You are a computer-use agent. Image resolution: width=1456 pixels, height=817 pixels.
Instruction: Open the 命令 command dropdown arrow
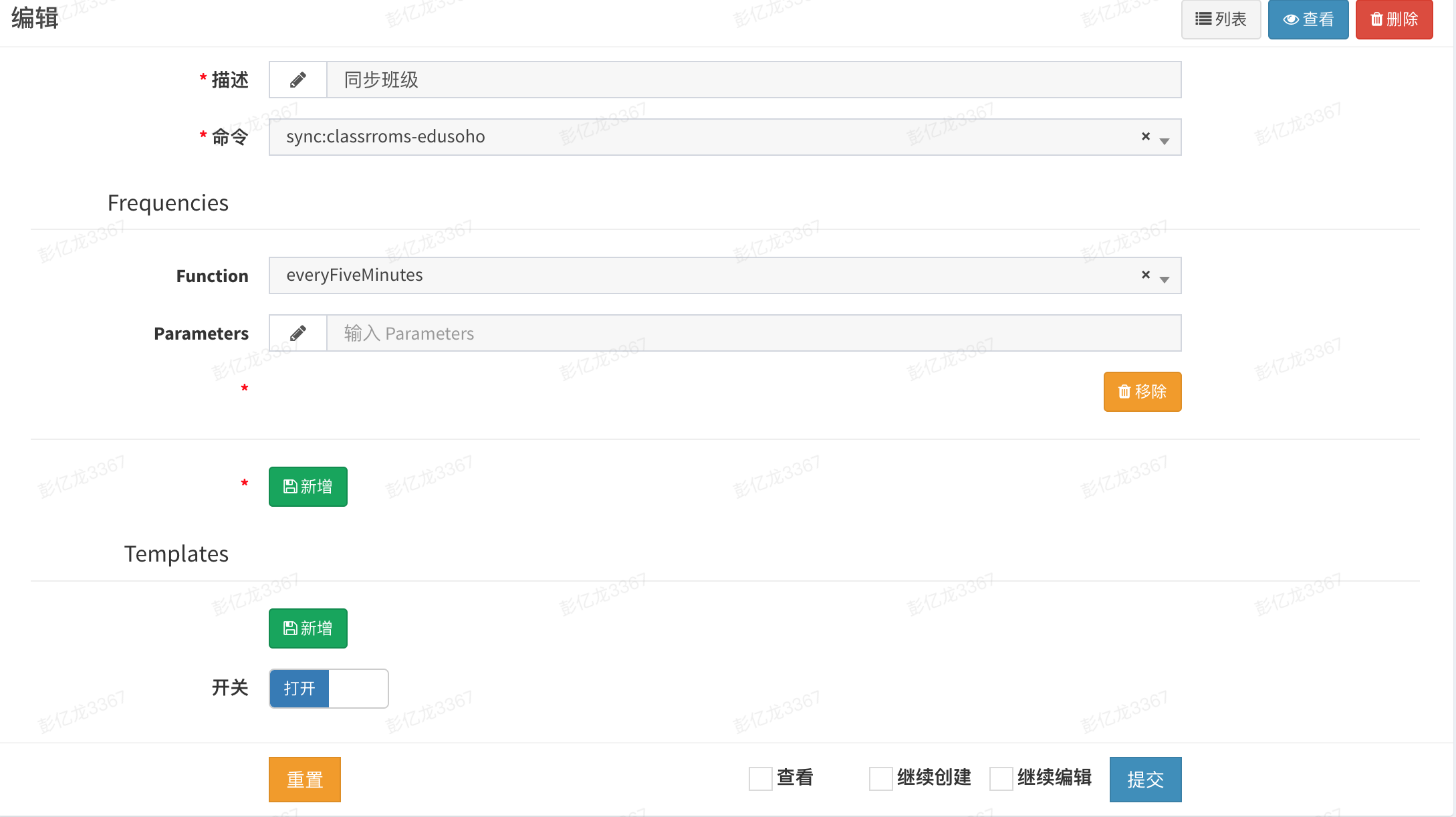pyautogui.click(x=1165, y=141)
